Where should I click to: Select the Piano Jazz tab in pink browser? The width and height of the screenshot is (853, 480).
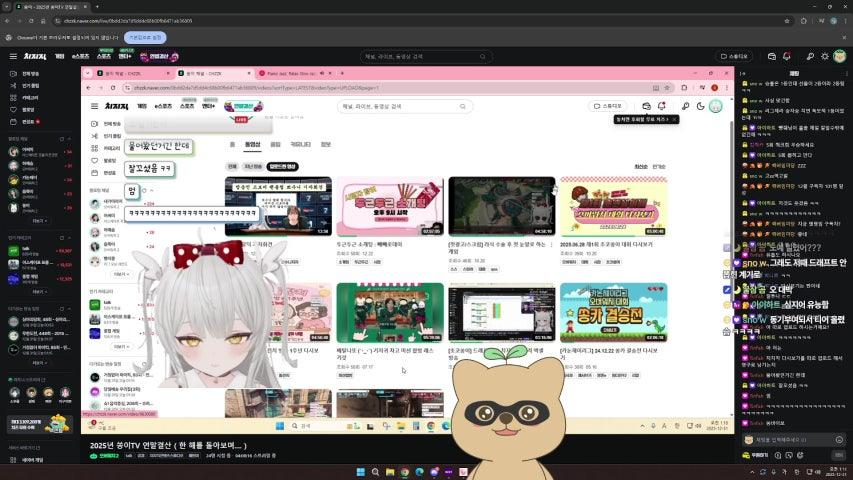292,73
